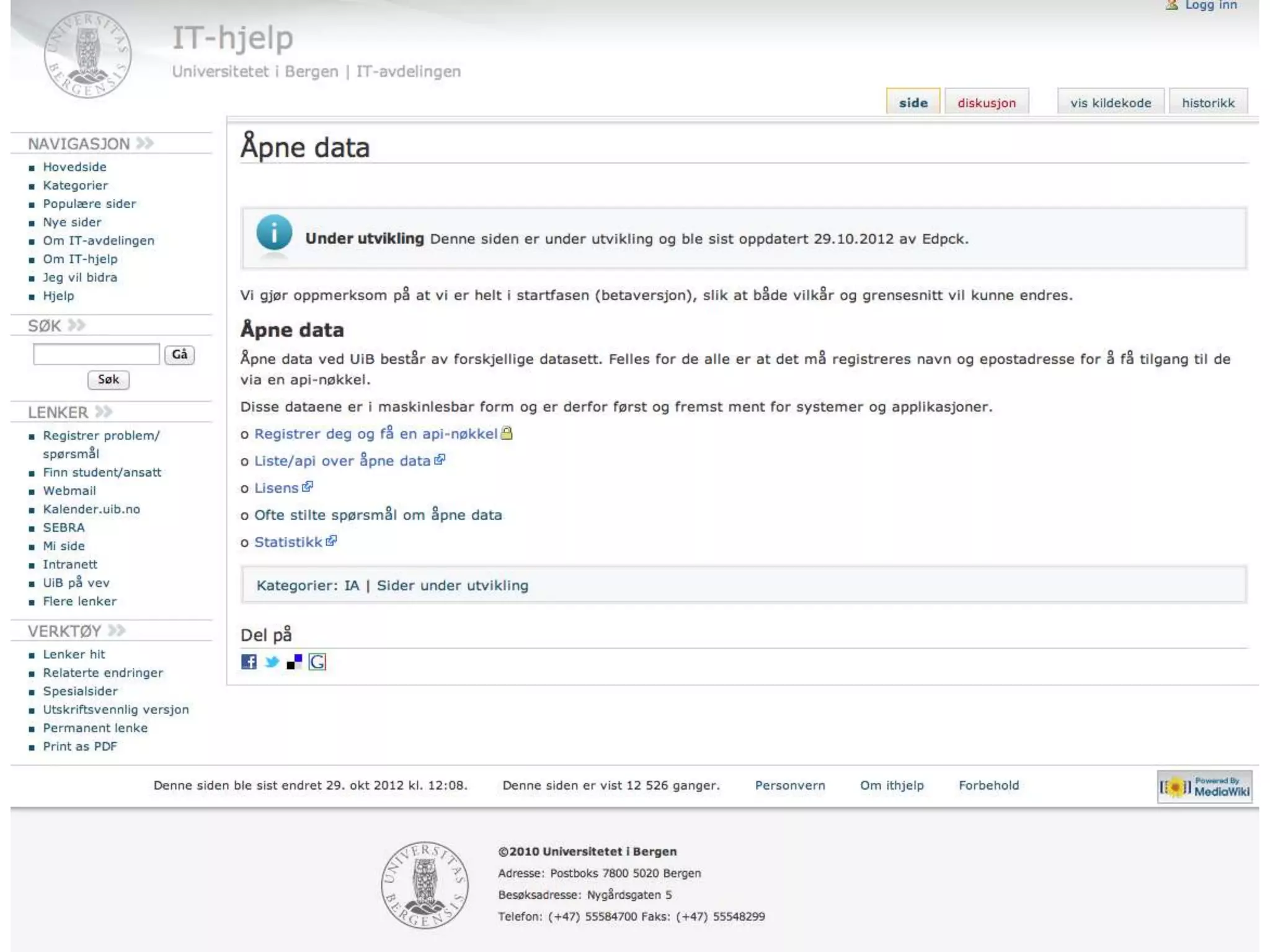
Task: Share page via Google icon
Action: click(x=317, y=662)
